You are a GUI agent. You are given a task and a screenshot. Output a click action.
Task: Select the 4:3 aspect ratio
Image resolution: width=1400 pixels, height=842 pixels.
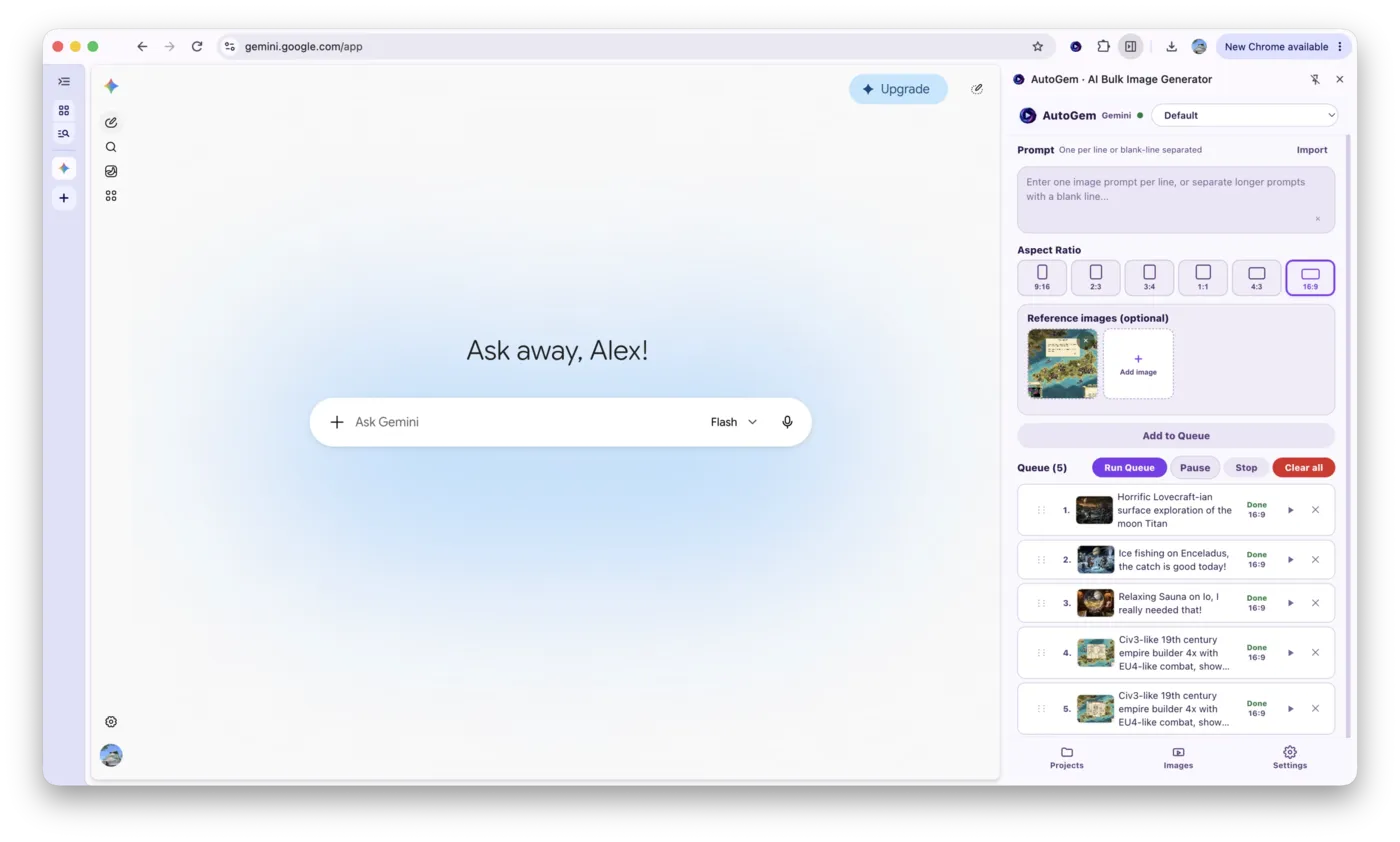click(x=1257, y=278)
